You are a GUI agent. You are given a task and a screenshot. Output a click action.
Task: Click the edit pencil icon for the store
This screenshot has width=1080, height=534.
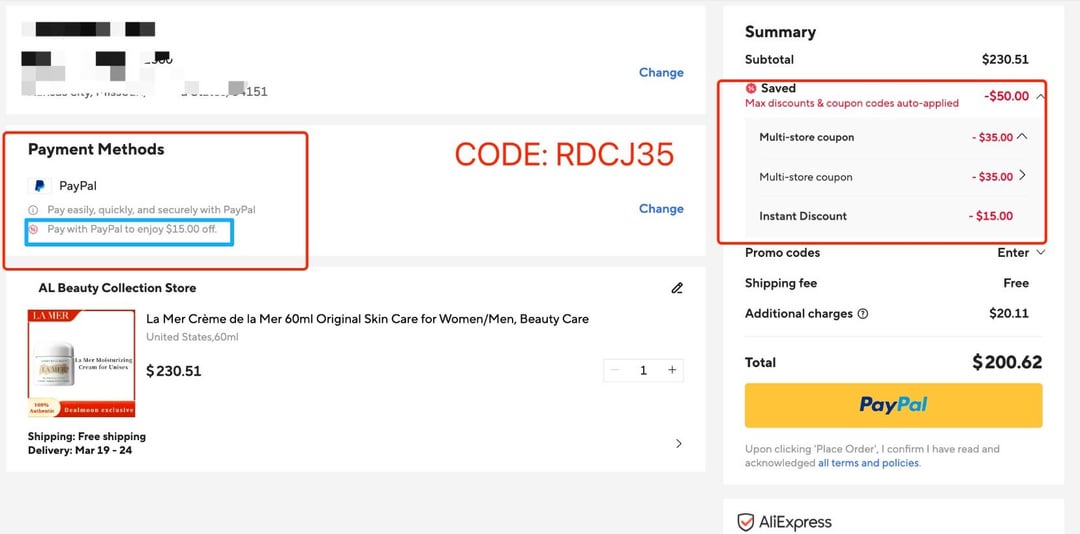click(677, 288)
